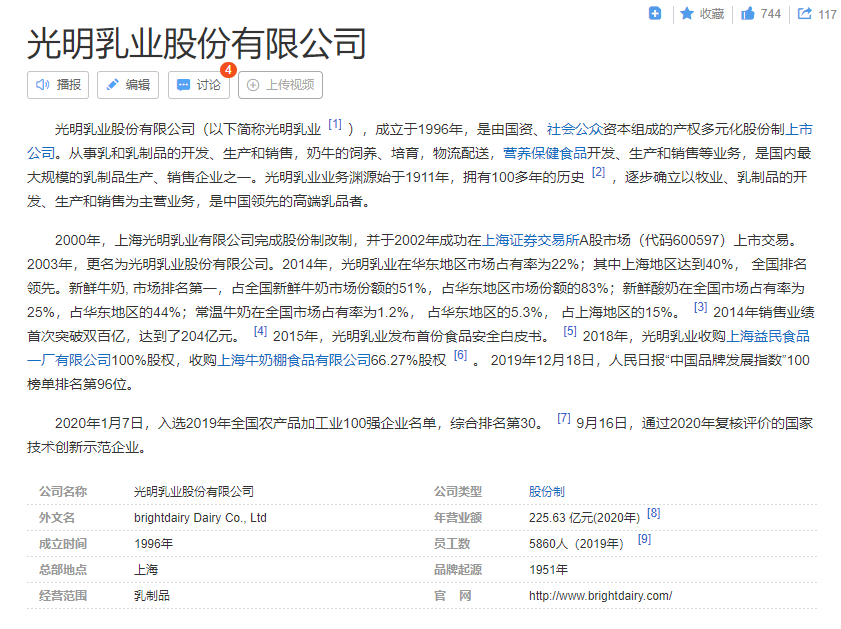Click the official website URL http://www.brightdairy.com/
The width and height of the screenshot is (841, 629).
pyautogui.click(x=600, y=596)
